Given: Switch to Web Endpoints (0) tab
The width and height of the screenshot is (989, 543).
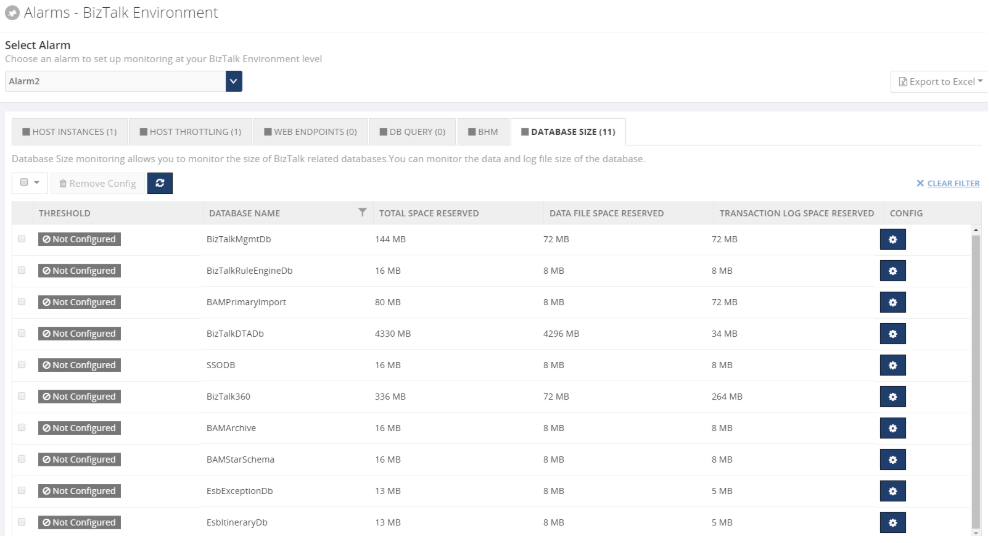Looking at the screenshot, I should point(310,132).
